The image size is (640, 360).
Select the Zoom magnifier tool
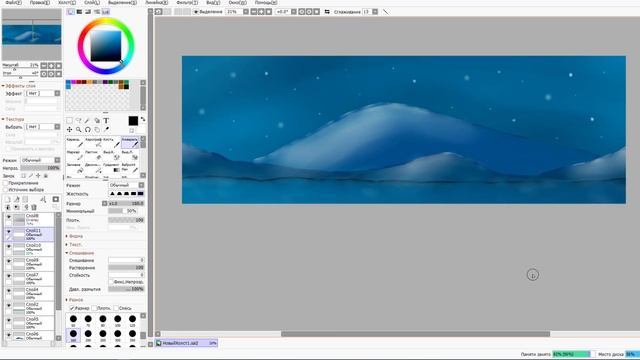[78, 129]
